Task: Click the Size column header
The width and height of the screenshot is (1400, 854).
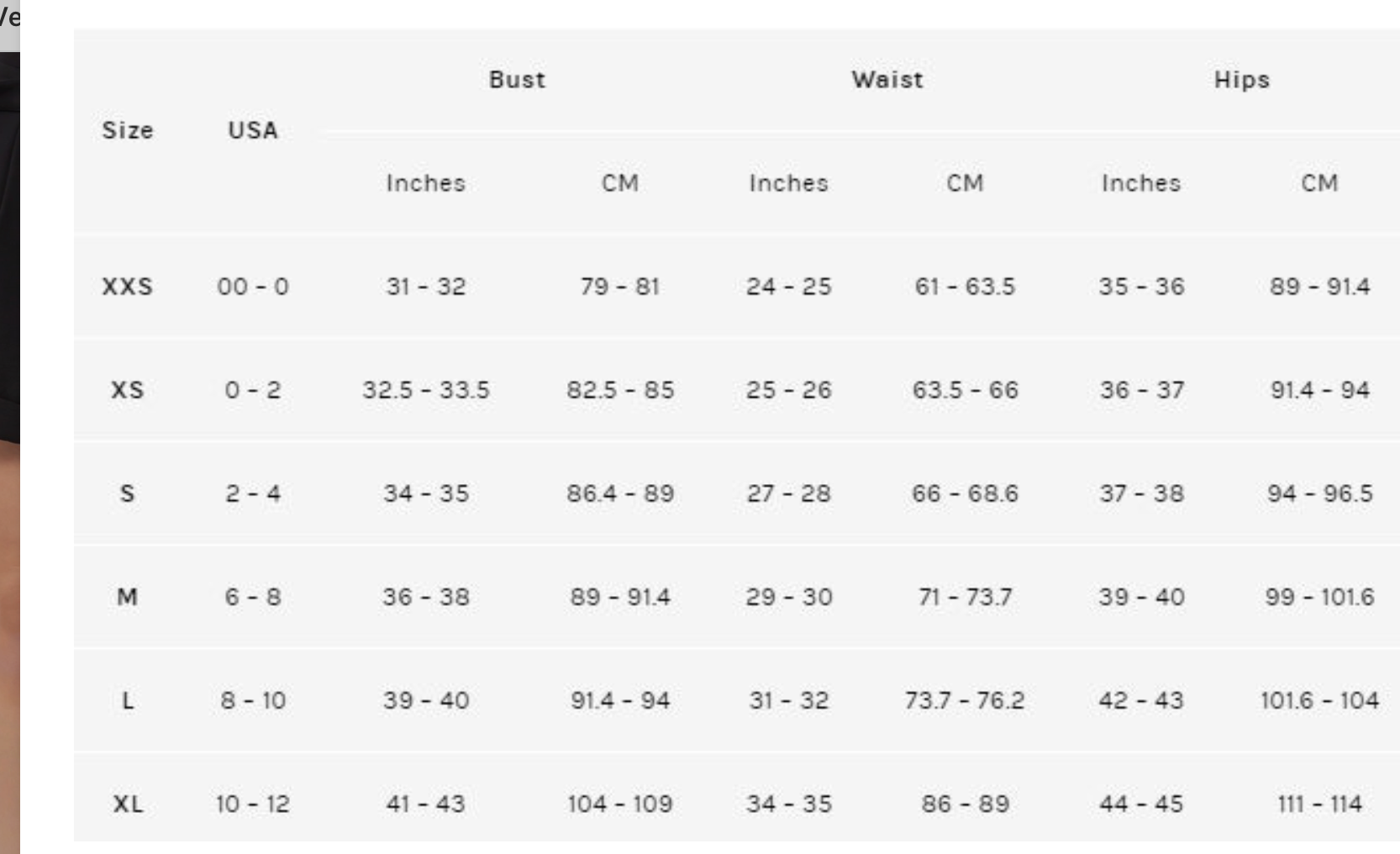Action: click(x=128, y=130)
